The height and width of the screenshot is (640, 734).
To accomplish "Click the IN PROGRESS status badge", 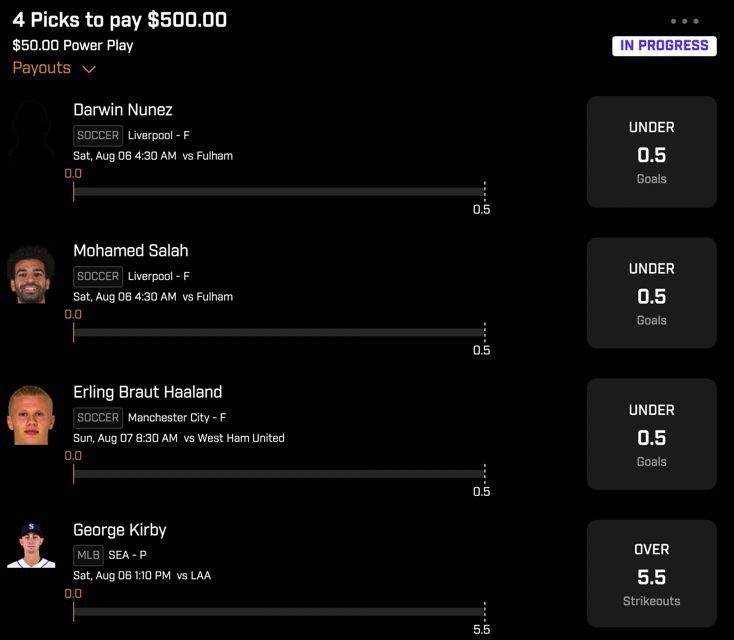I will (664, 45).
